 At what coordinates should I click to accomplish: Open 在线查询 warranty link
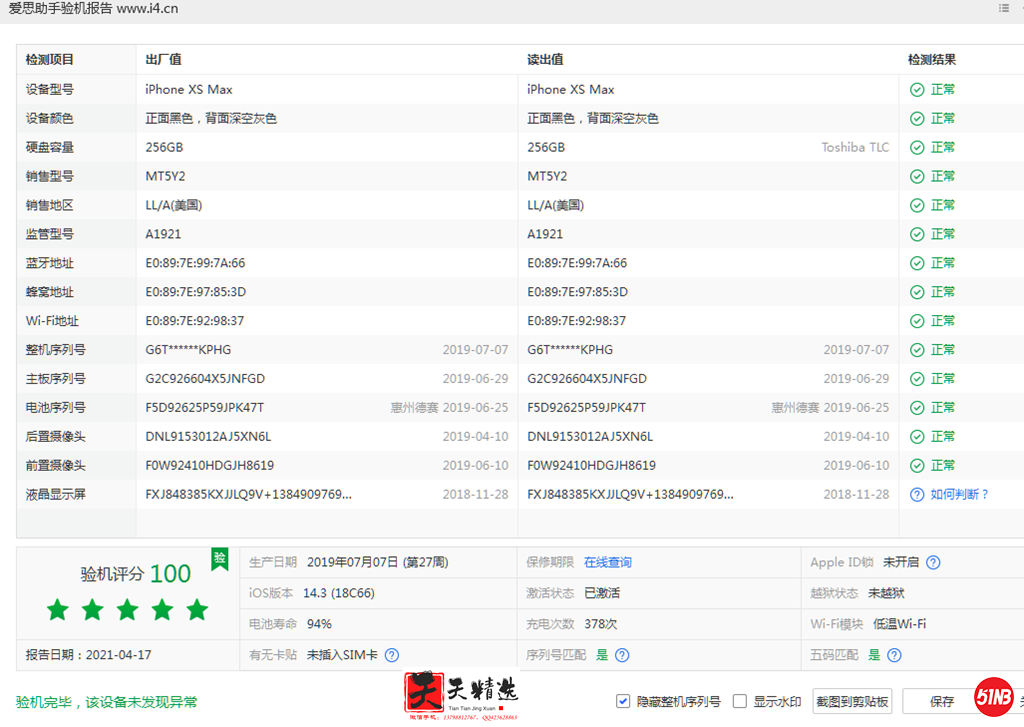[608, 563]
